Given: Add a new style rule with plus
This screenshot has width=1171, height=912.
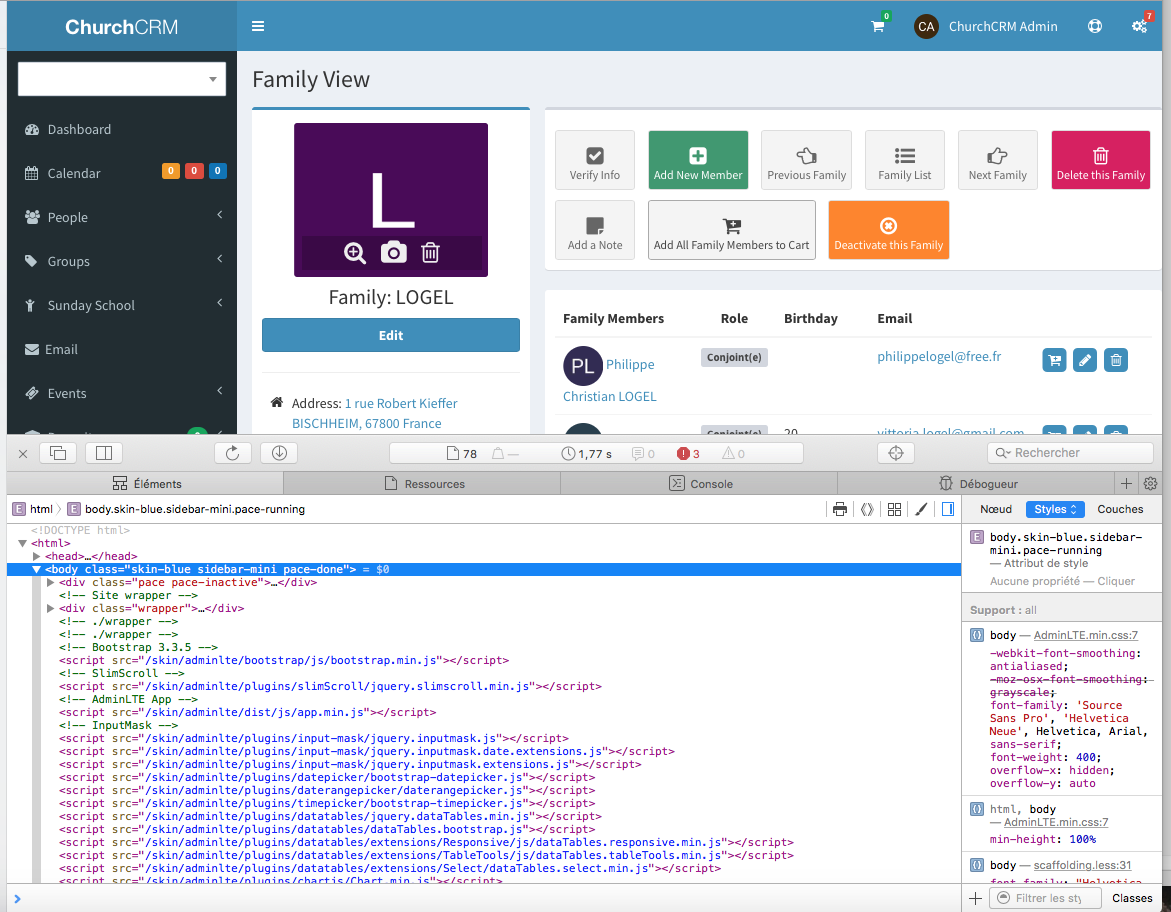Looking at the screenshot, I should tap(975, 898).
